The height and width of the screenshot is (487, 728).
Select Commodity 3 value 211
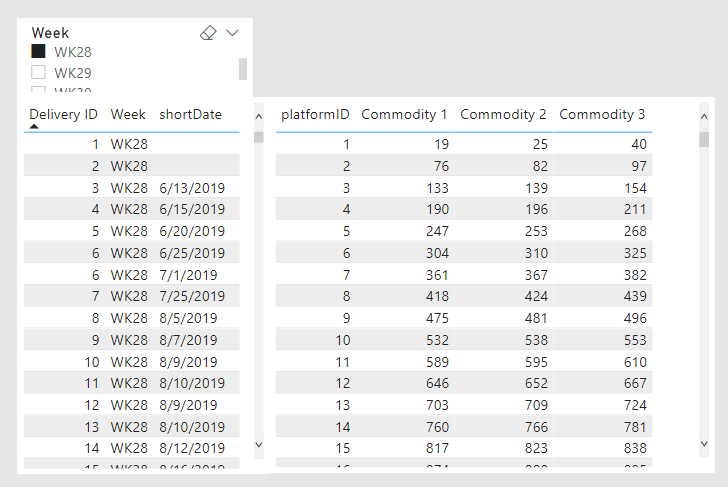(x=635, y=209)
